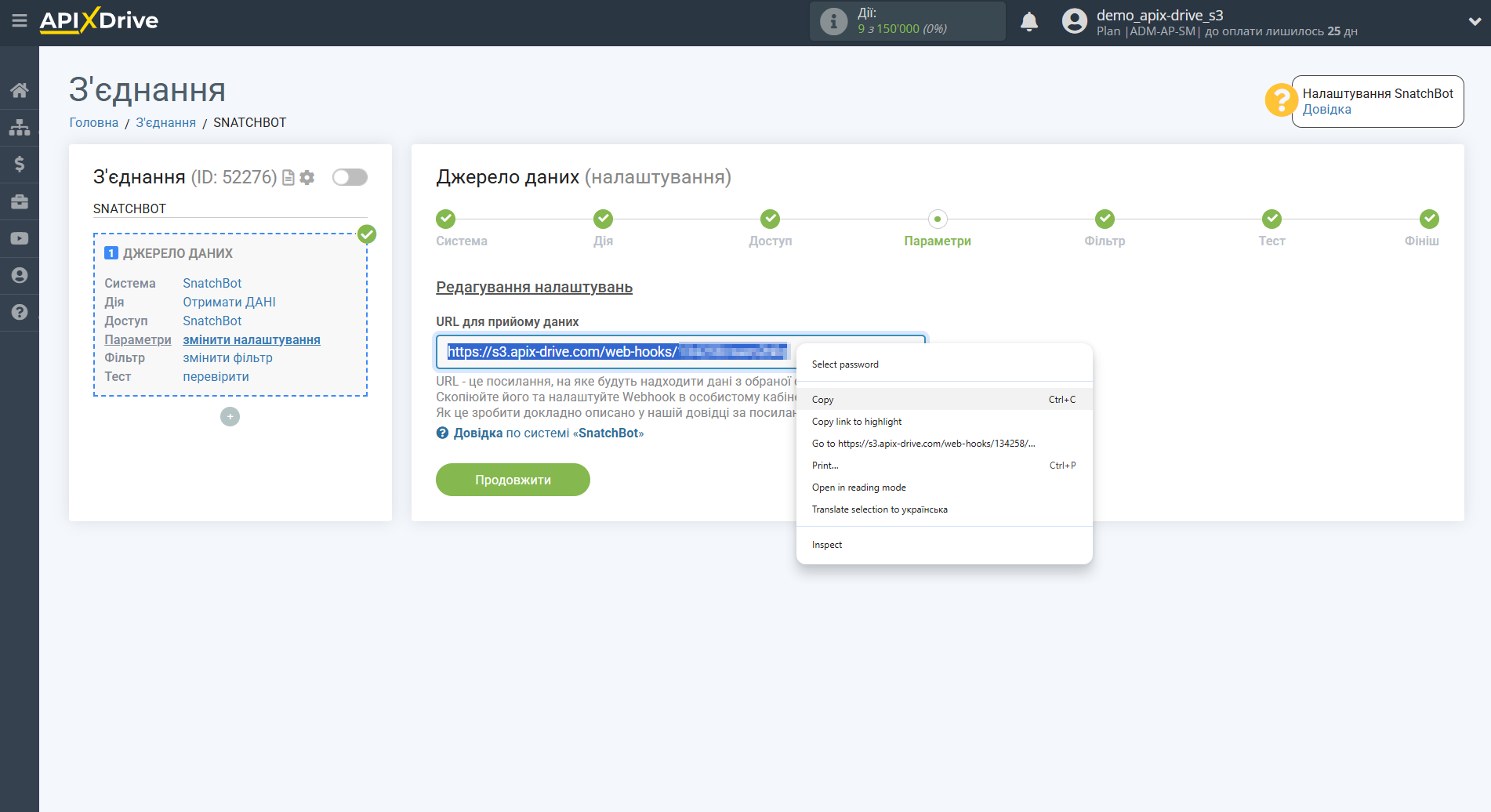The width and height of the screenshot is (1491, 812).
Task: Open billing dollar icon in sidebar
Action: pyautogui.click(x=20, y=164)
